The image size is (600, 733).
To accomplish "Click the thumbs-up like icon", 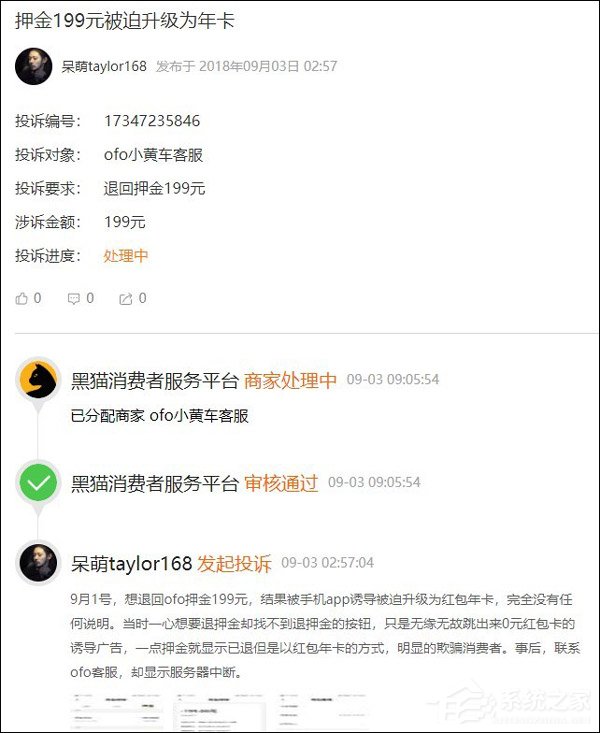I will click(22, 298).
